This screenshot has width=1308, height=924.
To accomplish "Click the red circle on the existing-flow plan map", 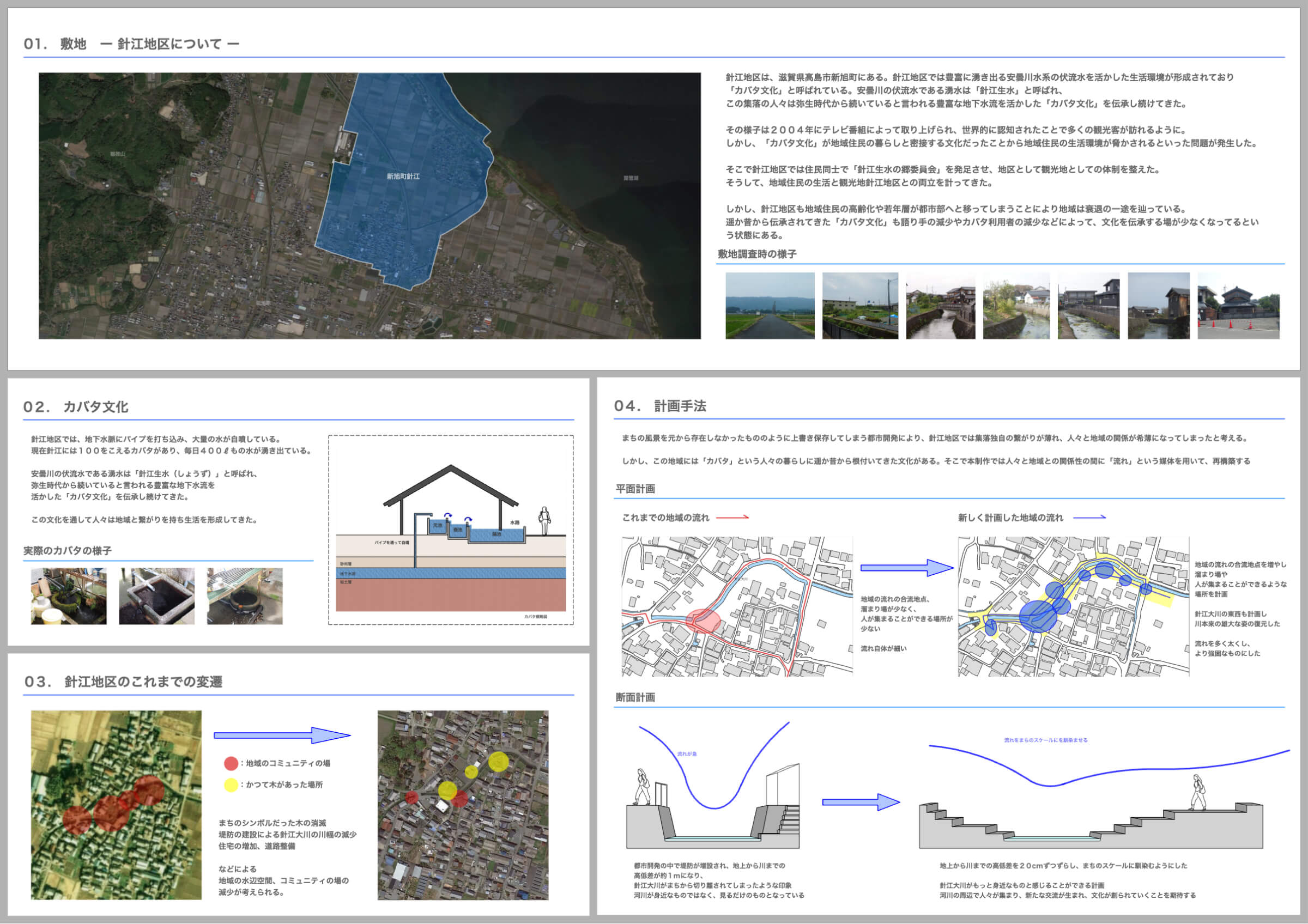I will tap(704, 621).
